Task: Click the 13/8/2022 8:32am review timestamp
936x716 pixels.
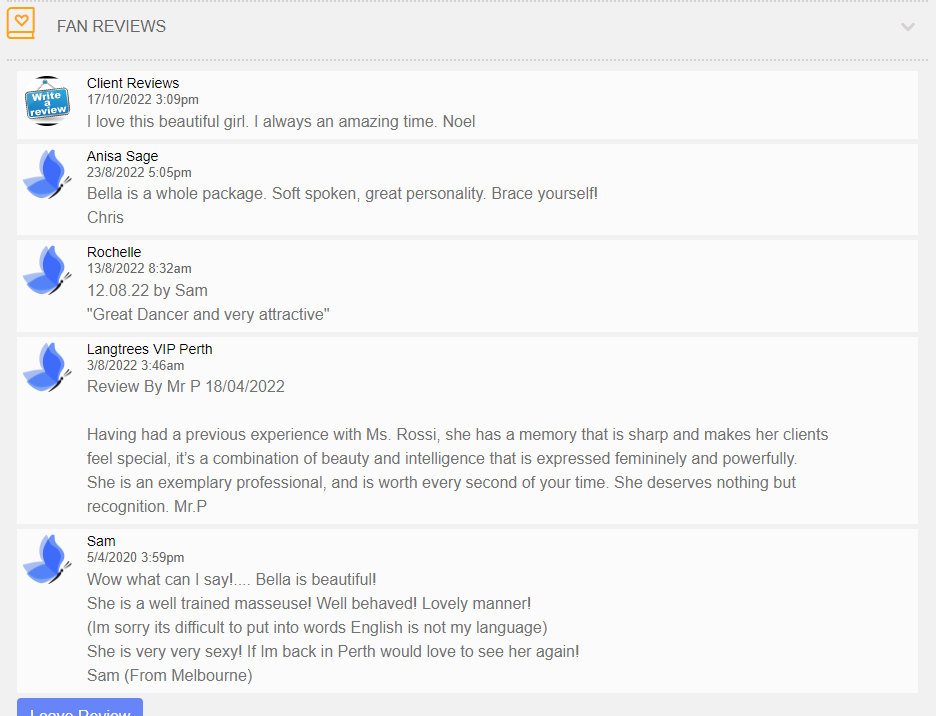Action: pos(139,269)
